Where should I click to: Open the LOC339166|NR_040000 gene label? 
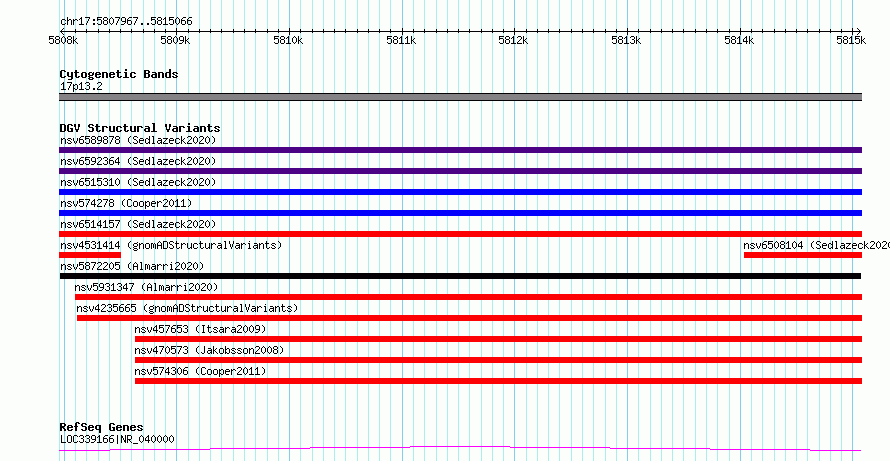117,439
